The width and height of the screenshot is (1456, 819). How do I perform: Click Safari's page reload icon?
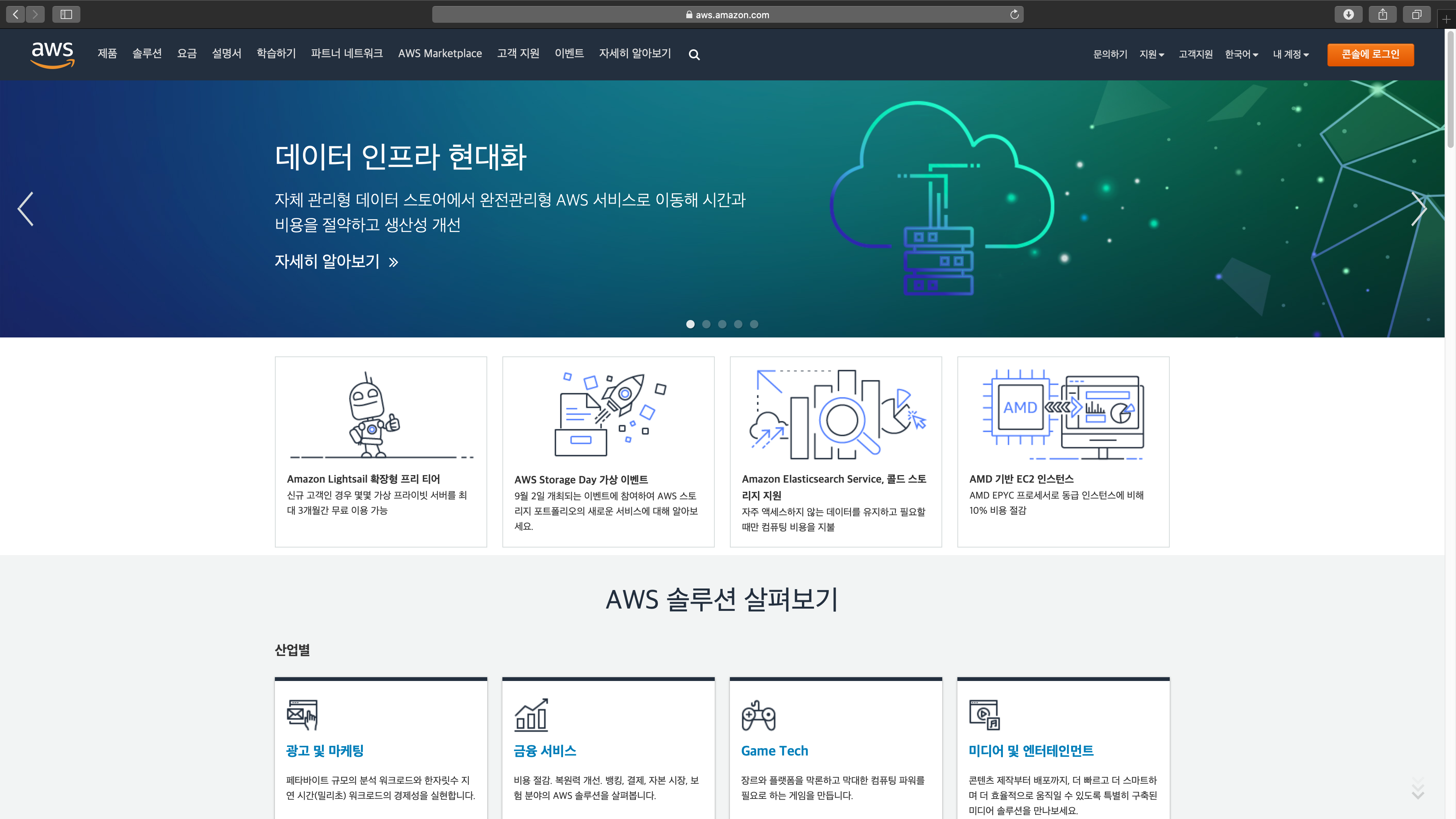click(x=1014, y=15)
